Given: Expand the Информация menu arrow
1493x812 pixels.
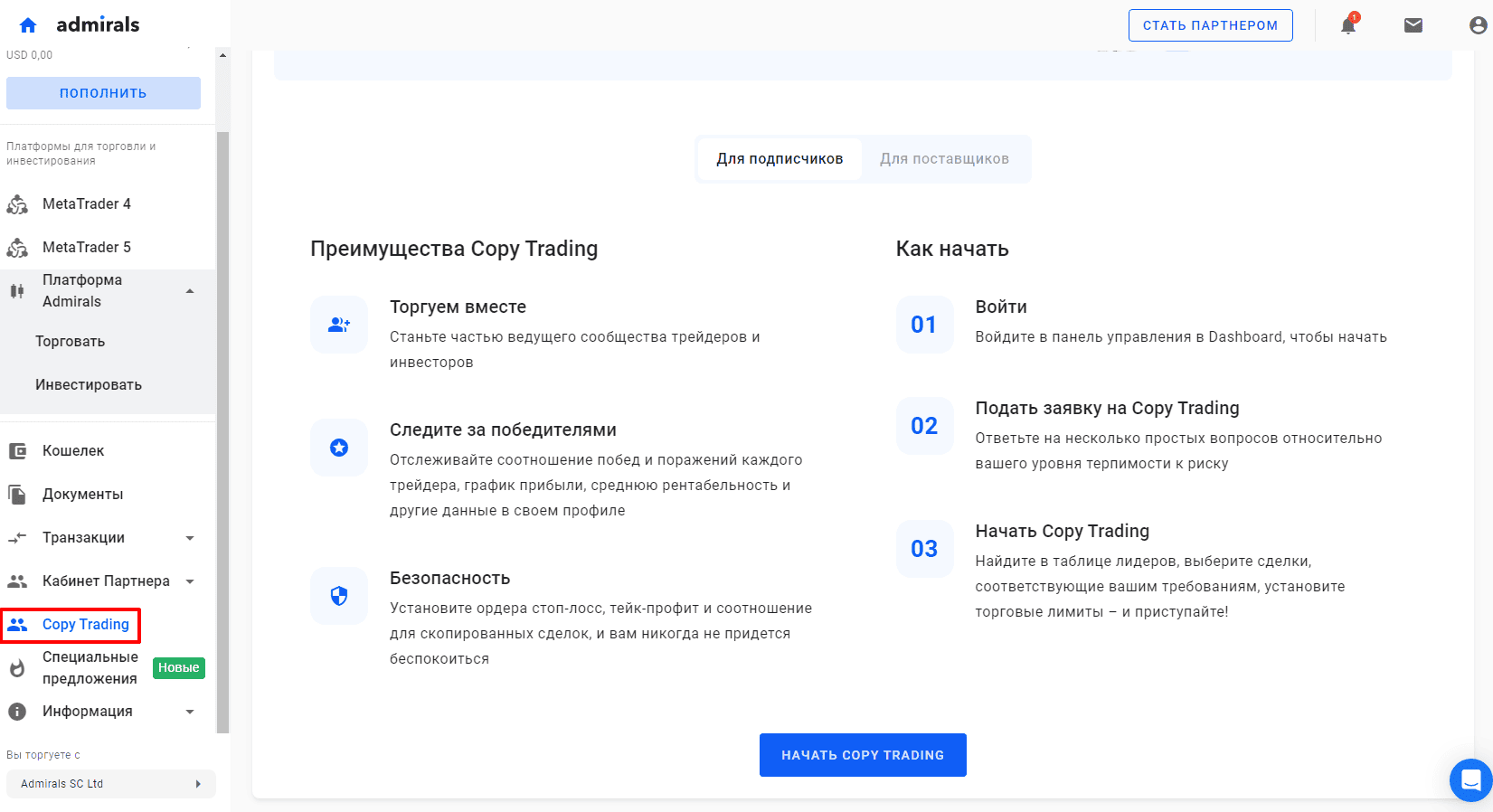Looking at the screenshot, I should click(190, 712).
